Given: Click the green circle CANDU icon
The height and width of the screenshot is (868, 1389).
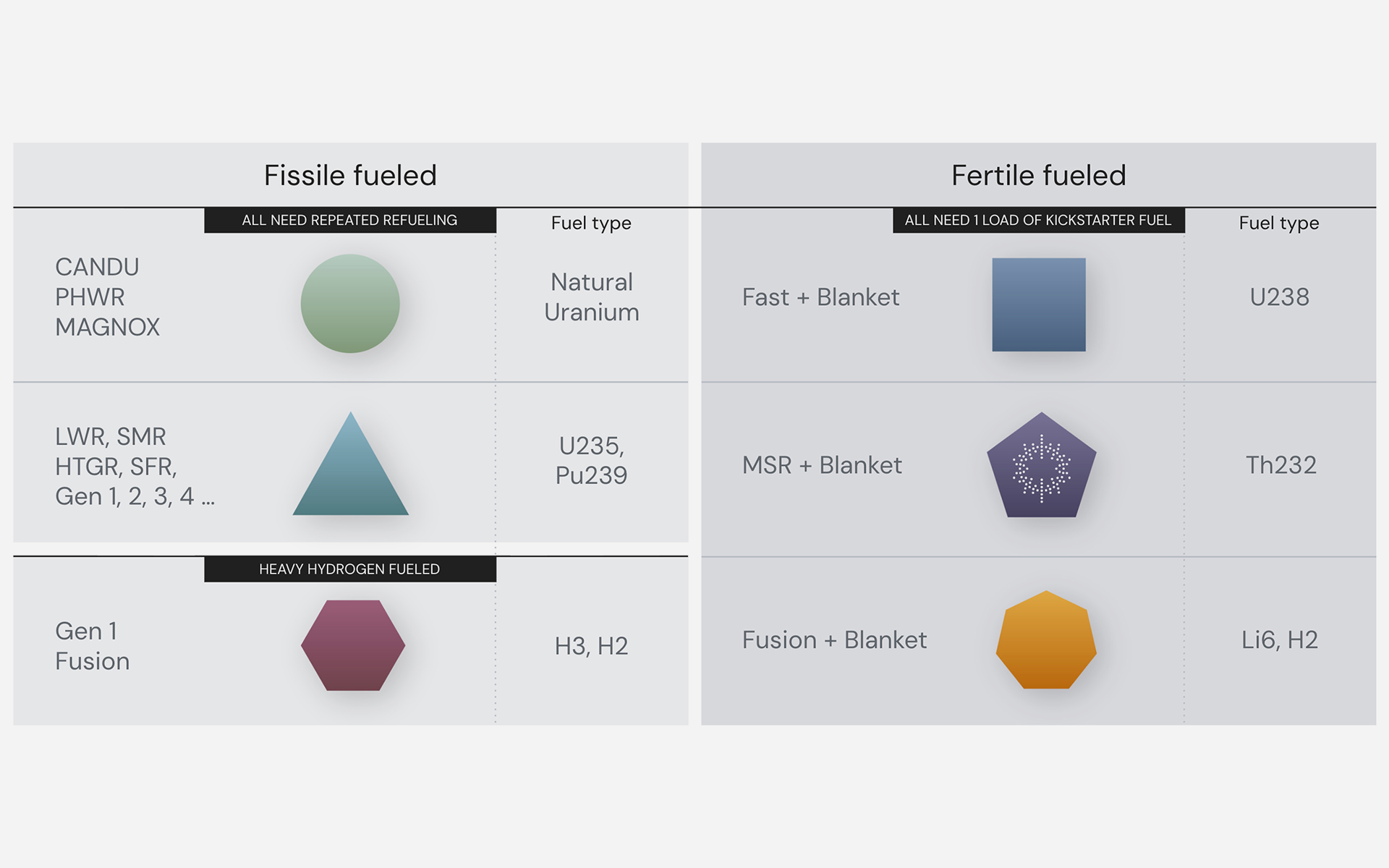Looking at the screenshot, I should click(x=350, y=304).
